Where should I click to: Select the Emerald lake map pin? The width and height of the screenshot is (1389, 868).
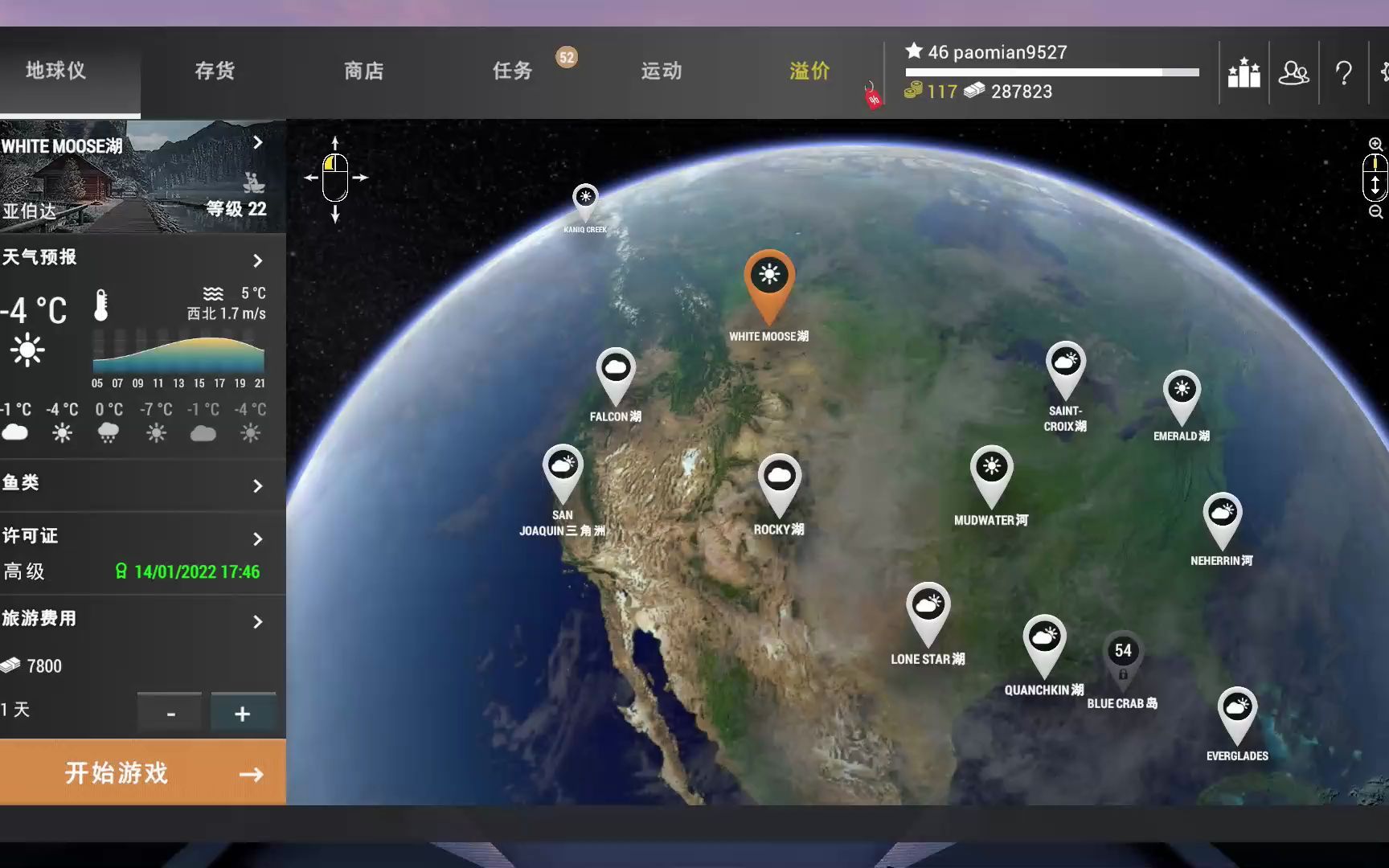click(1182, 396)
